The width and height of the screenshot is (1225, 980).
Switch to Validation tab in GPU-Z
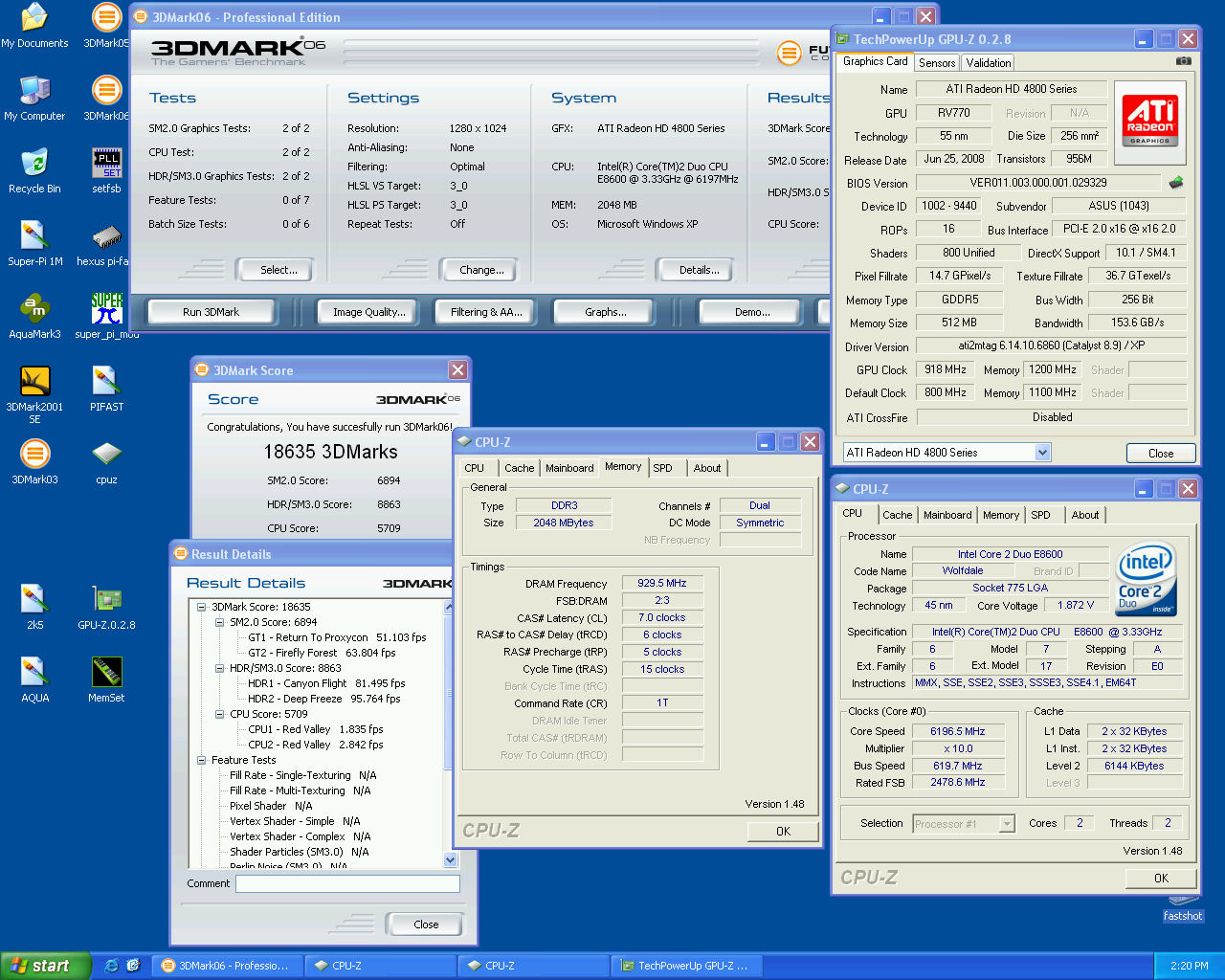[989, 63]
